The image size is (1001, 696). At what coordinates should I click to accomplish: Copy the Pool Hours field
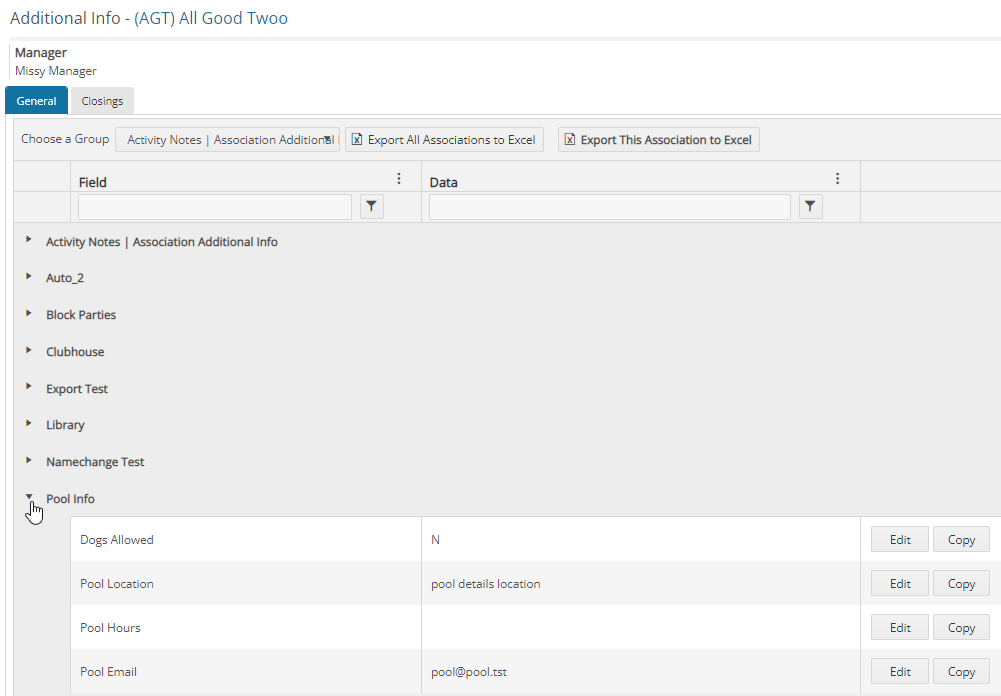(x=961, y=628)
